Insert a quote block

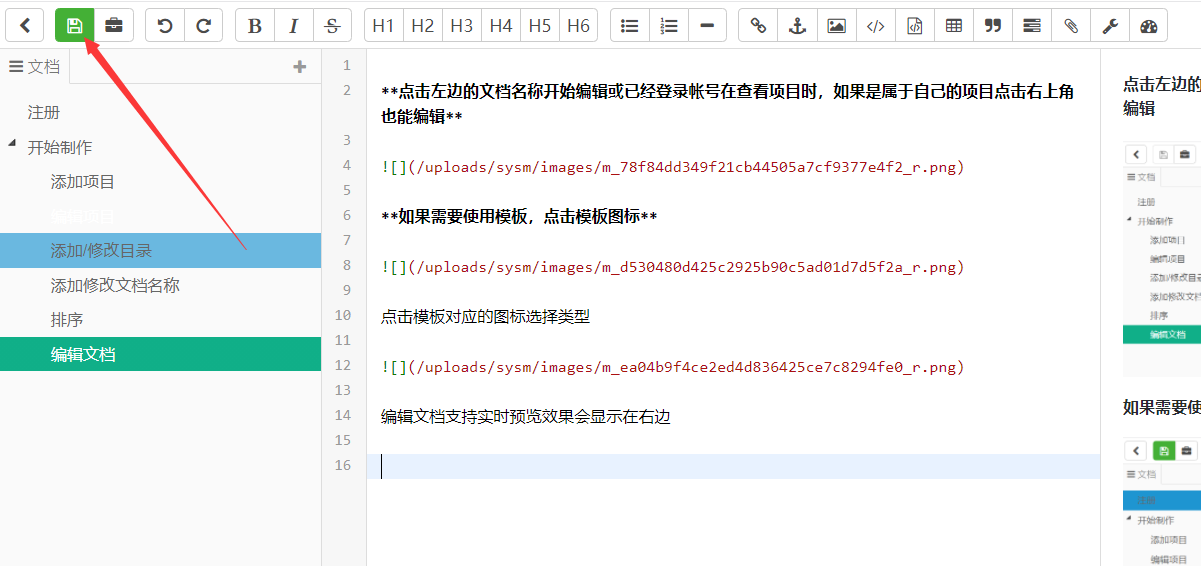coord(993,26)
